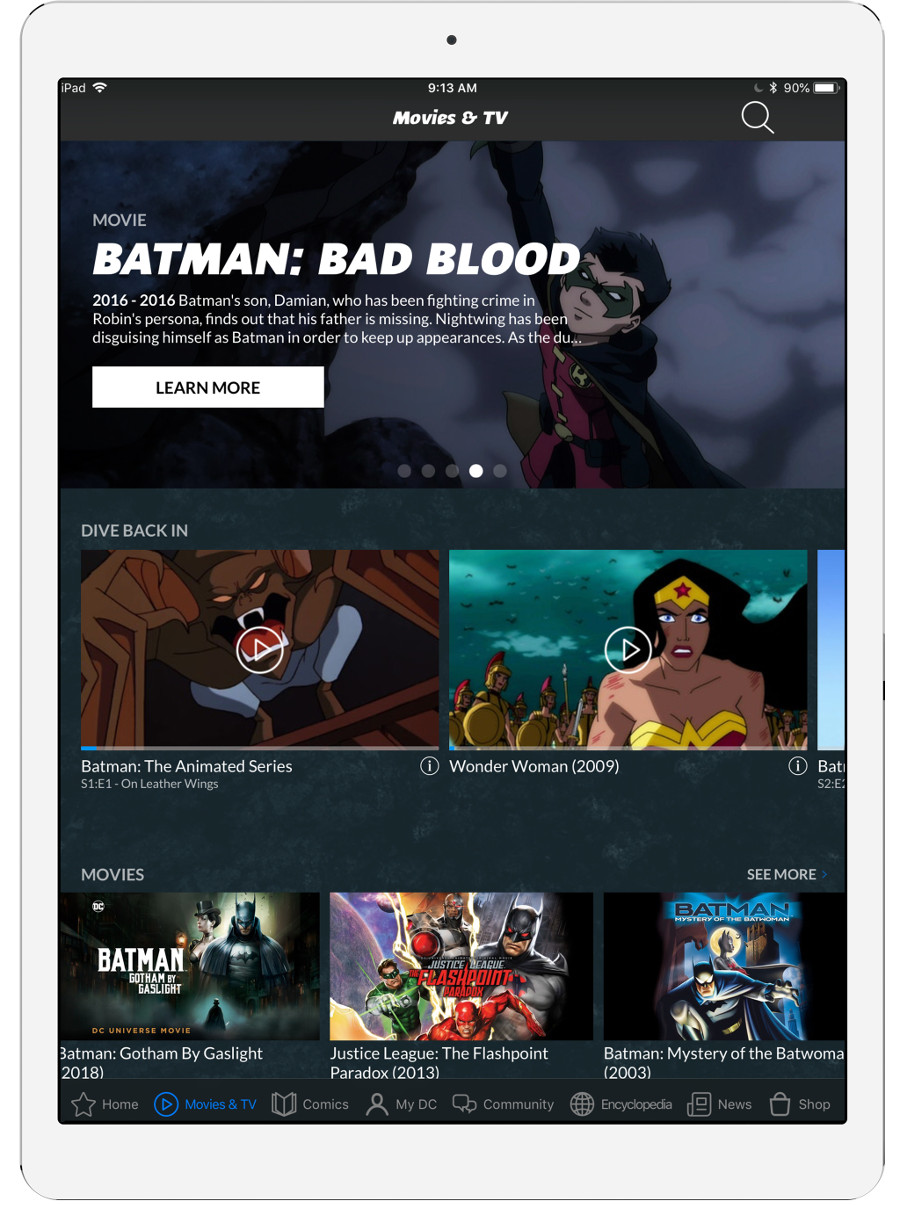The width and height of the screenshot is (900, 1205).
Task: Open the Comics tab
Action: click(x=310, y=1104)
